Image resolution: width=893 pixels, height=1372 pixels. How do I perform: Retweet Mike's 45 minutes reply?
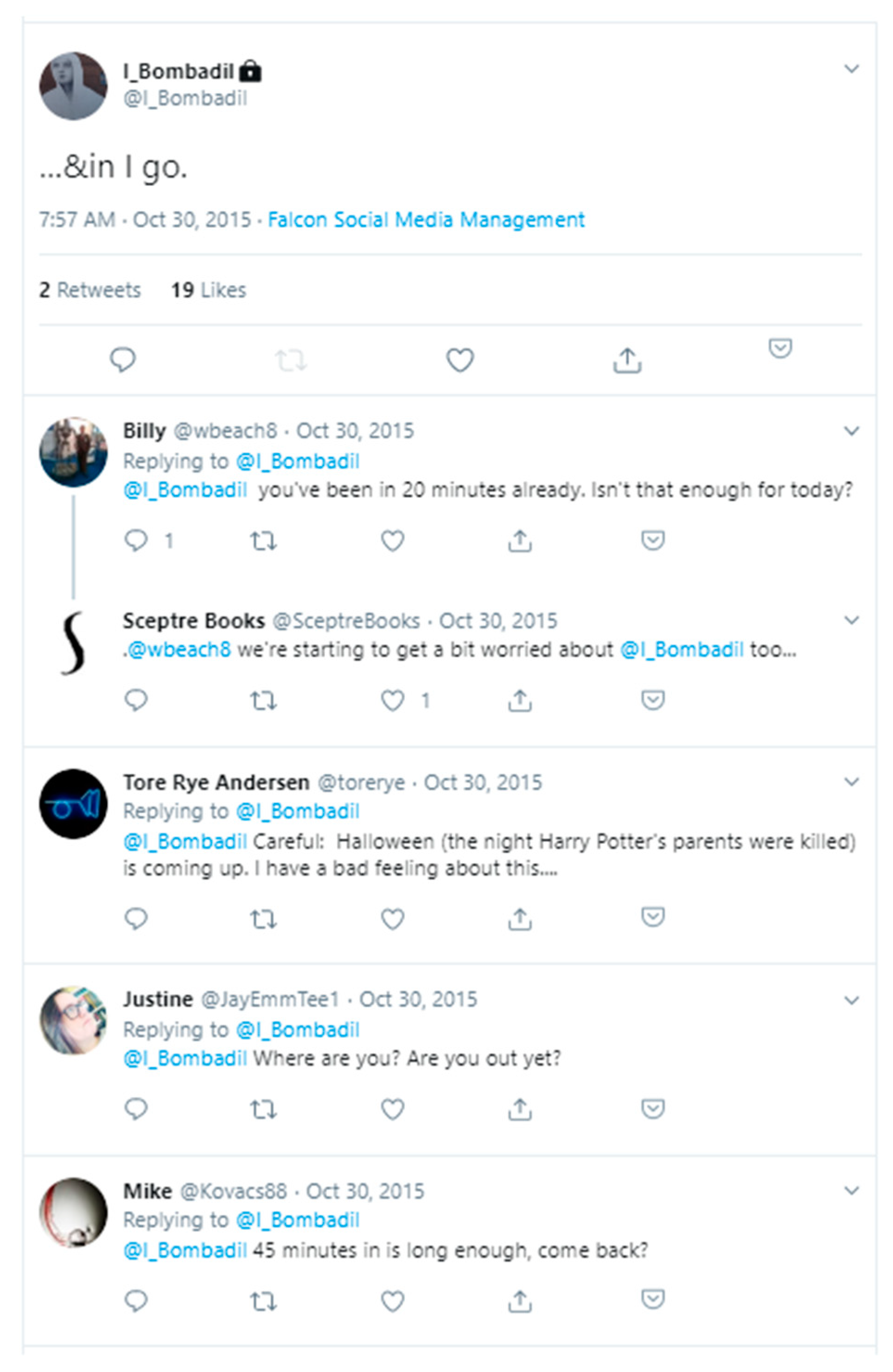coord(263,1301)
